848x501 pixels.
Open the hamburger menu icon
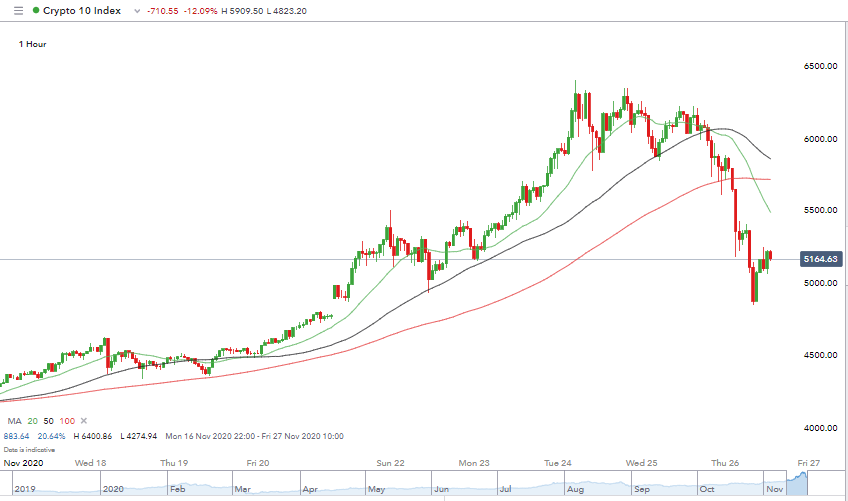[18, 11]
